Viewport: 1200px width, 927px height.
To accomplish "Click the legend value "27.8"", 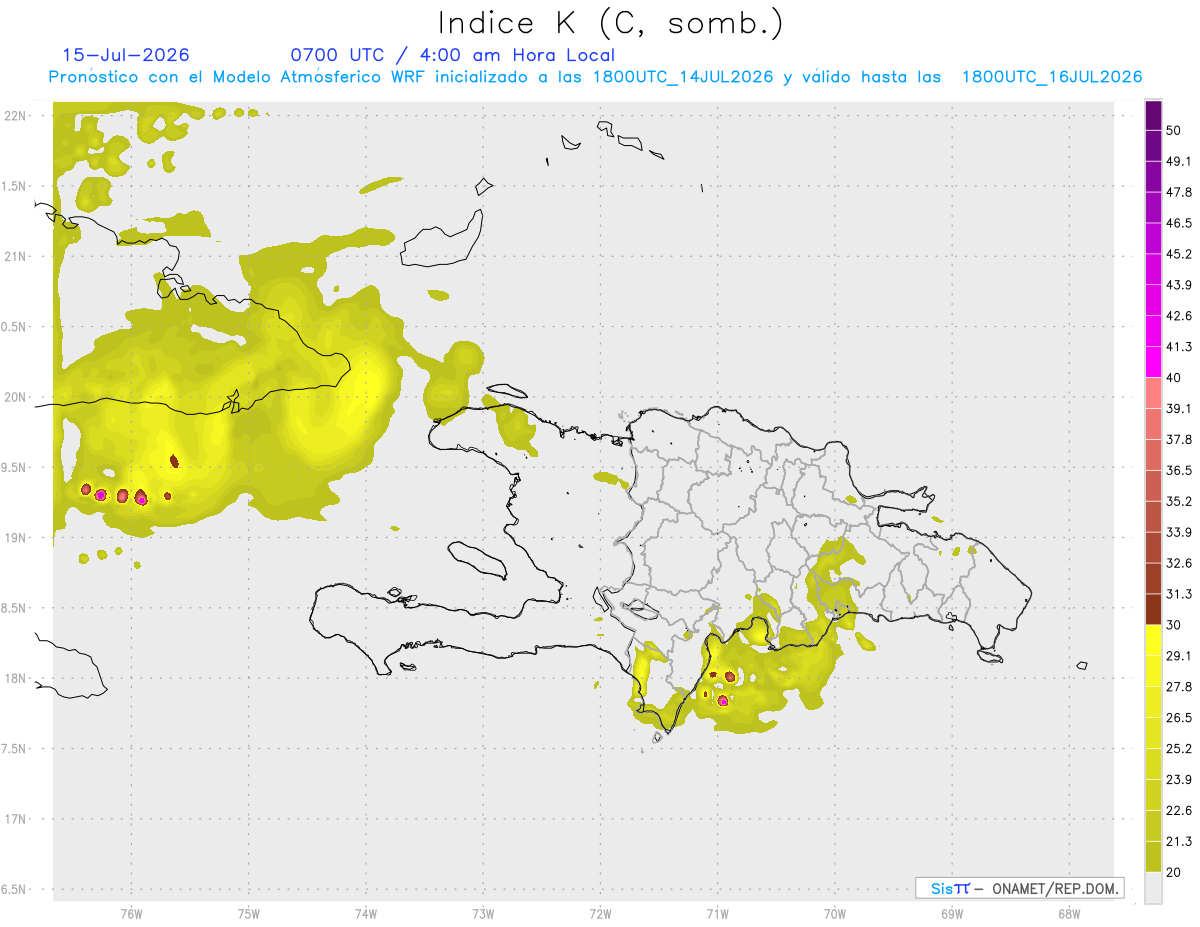I will pyautogui.click(x=1179, y=687).
